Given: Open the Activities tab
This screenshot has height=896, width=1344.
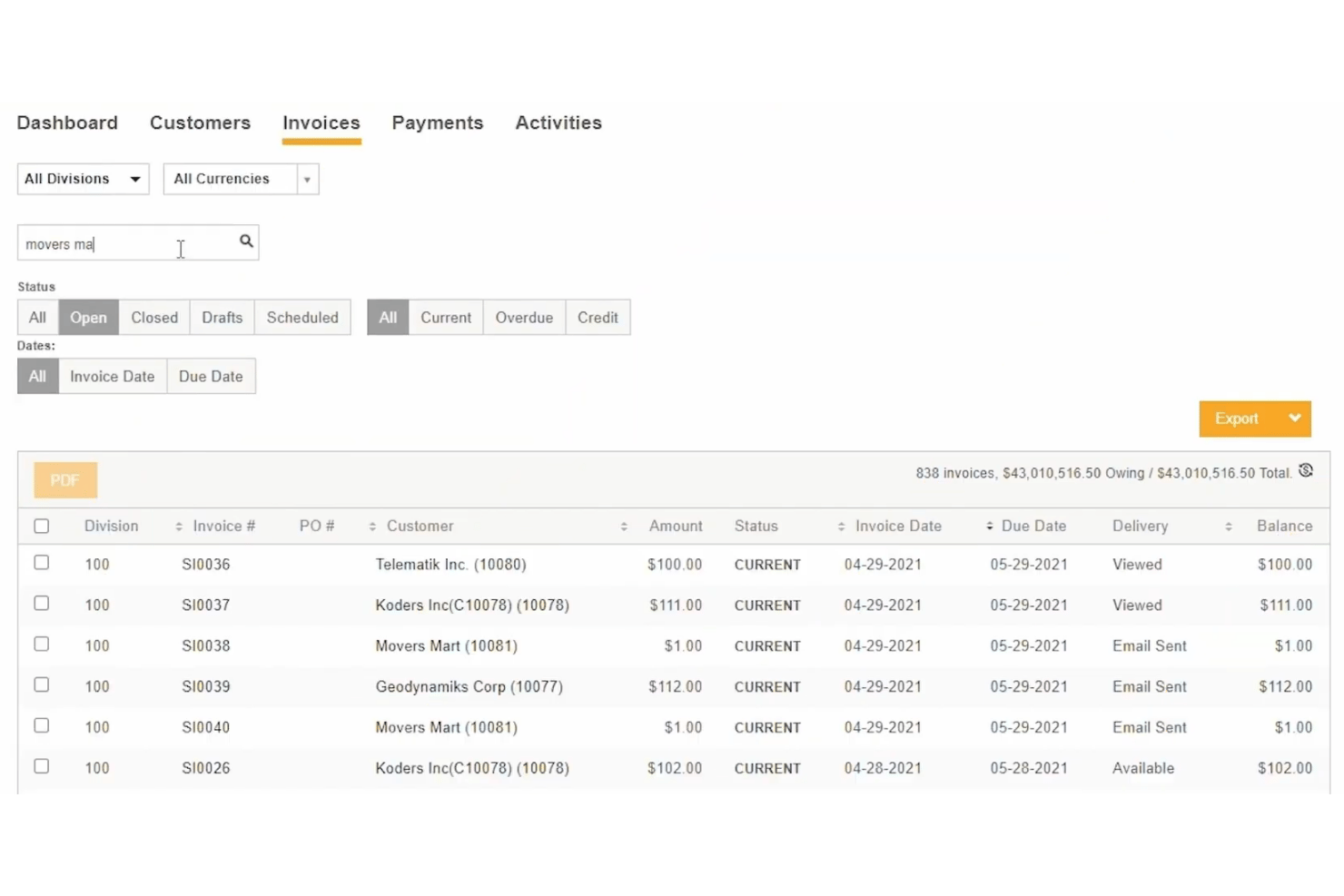Looking at the screenshot, I should pyautogui.click(x=558, y=123).
